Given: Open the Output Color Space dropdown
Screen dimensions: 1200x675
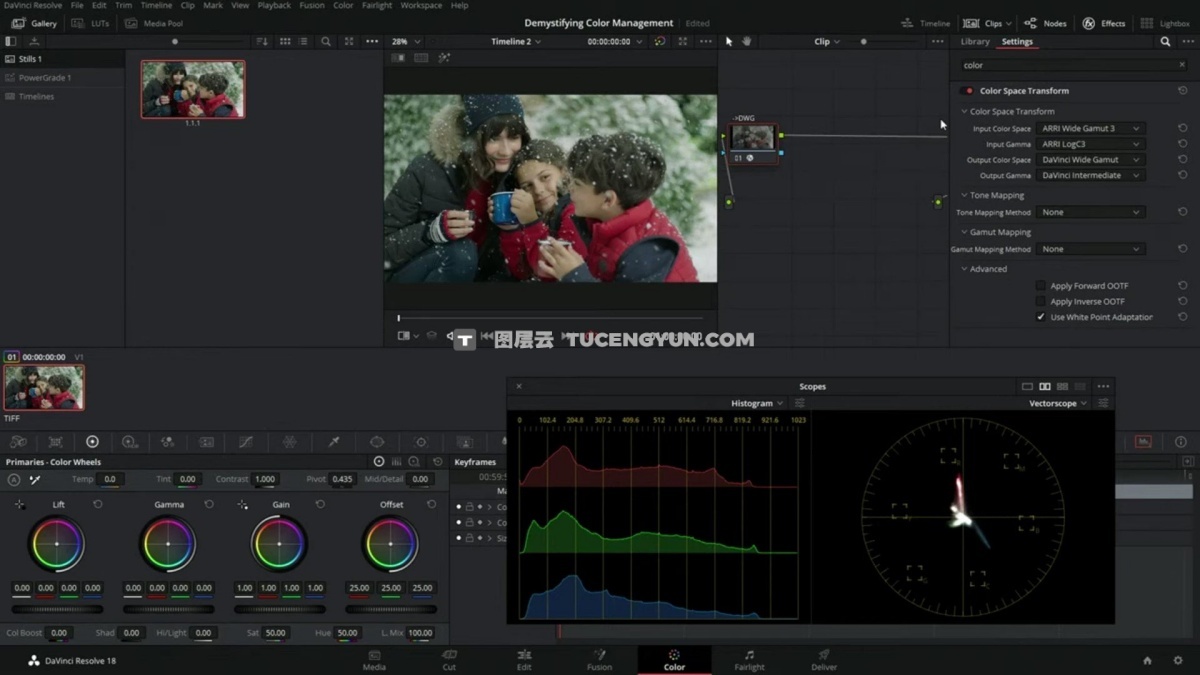Looking at the screenshot, I should pos(1091,160).
